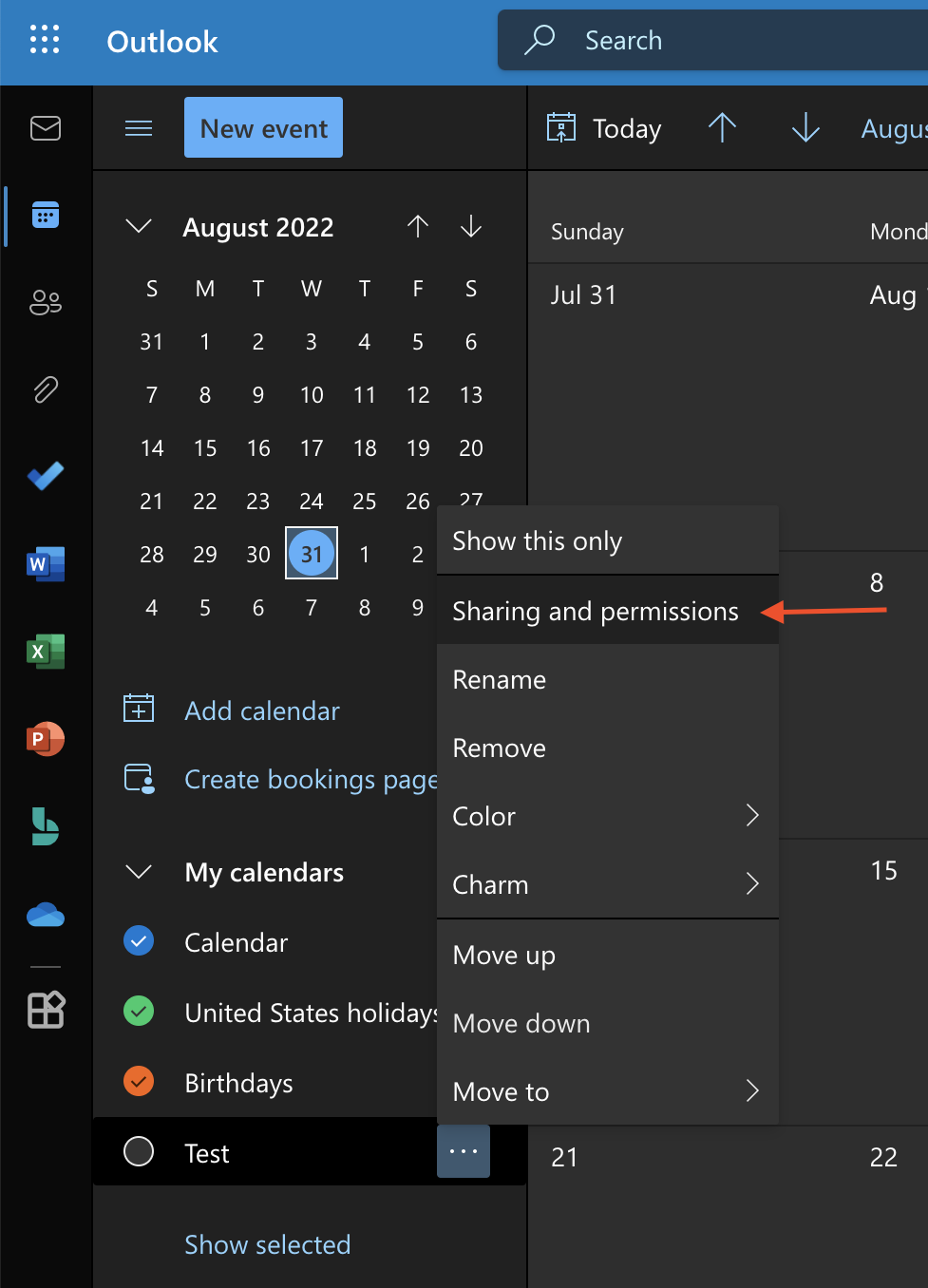Click August 2022 month heading
The width and height of the screenshot is (928, 1288).
(x=258, y=227)
